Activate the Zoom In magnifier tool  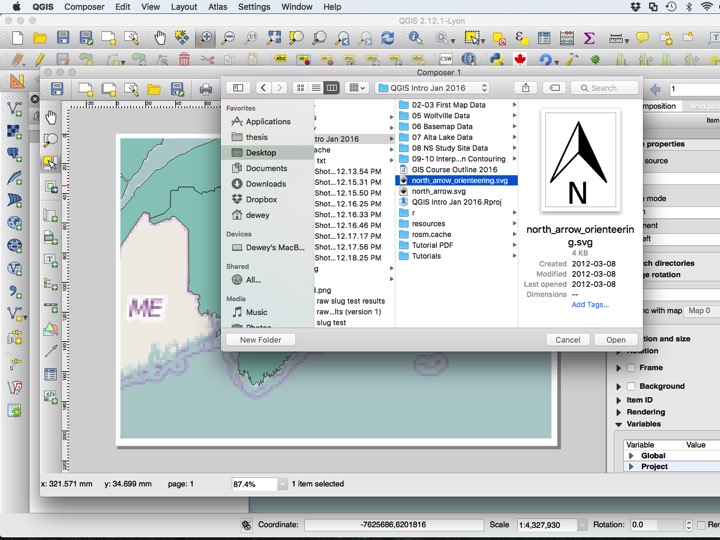pos(205,38)
